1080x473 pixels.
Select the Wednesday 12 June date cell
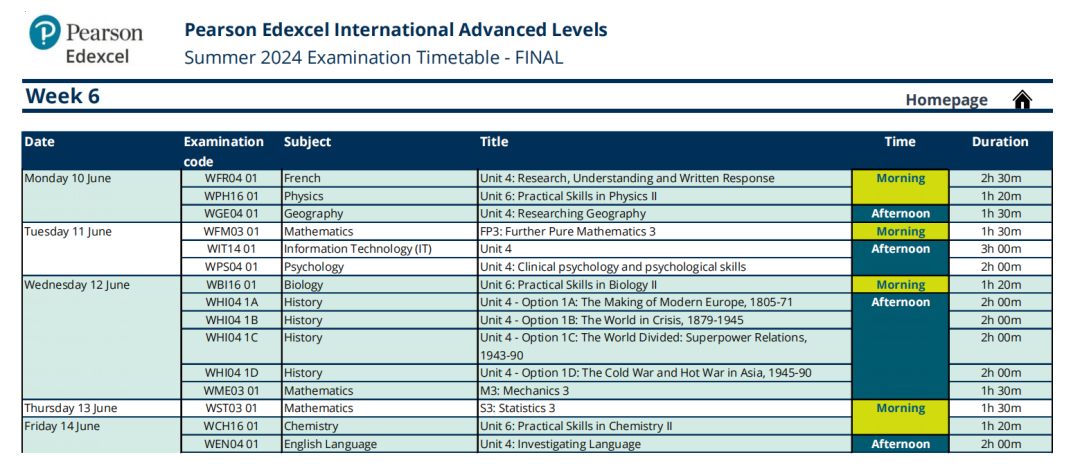click(101, 337)
